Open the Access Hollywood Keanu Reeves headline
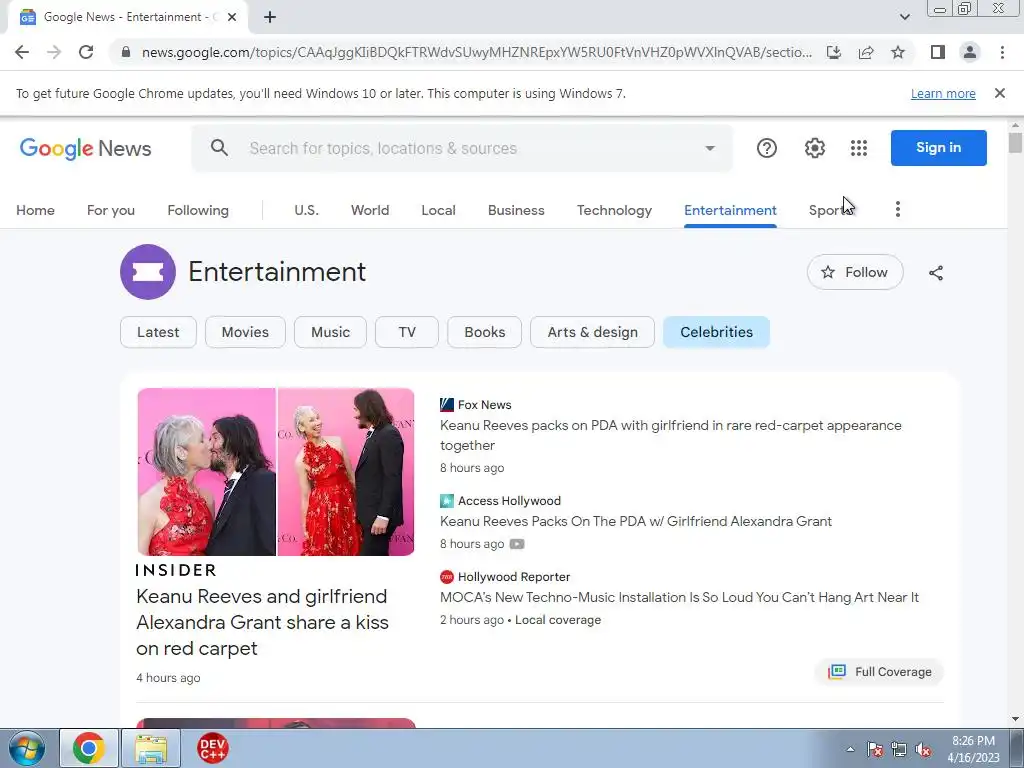1024x768 pixels. coord(635,521)
